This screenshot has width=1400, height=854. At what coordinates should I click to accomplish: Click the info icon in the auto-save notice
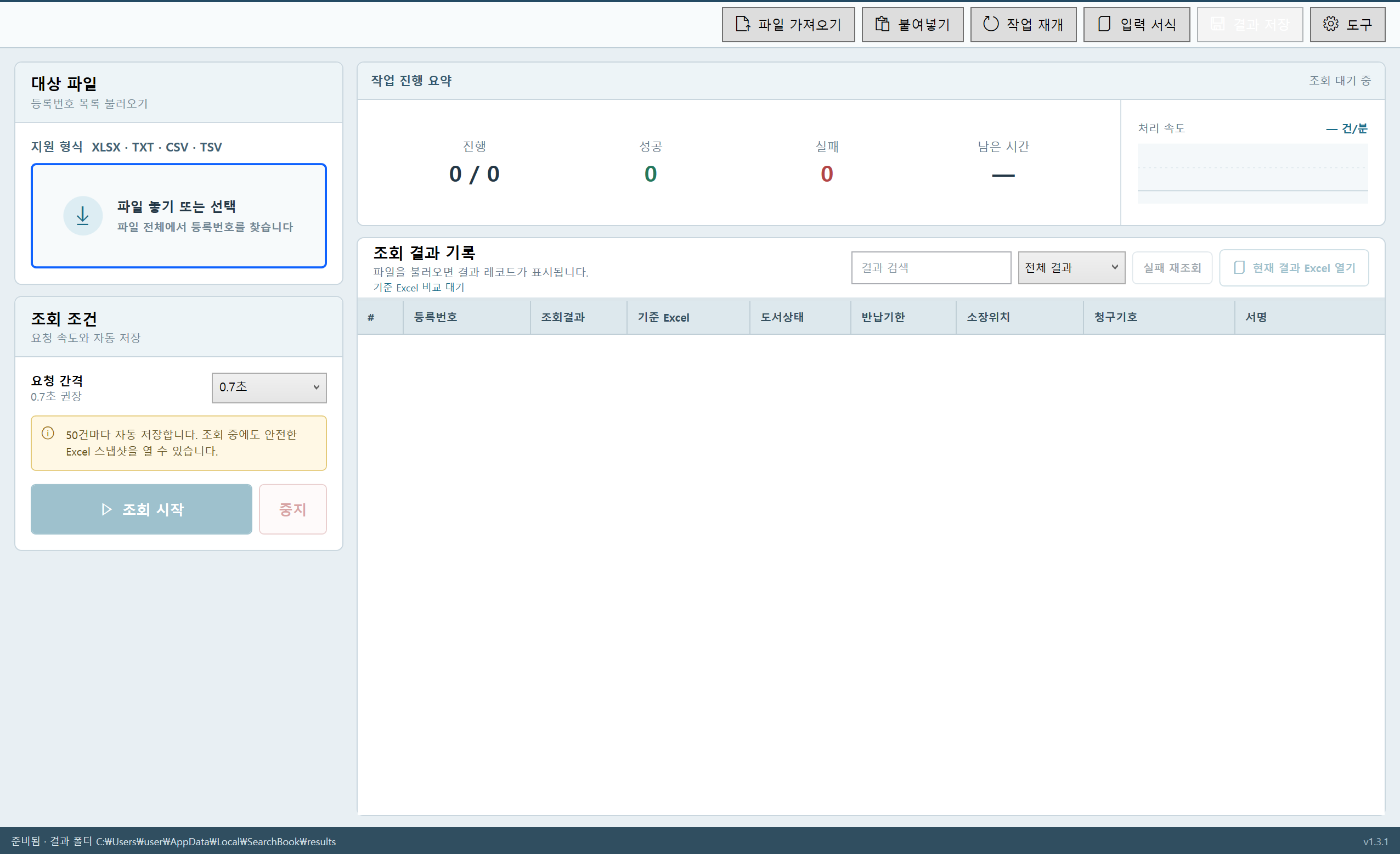(48, 433)
